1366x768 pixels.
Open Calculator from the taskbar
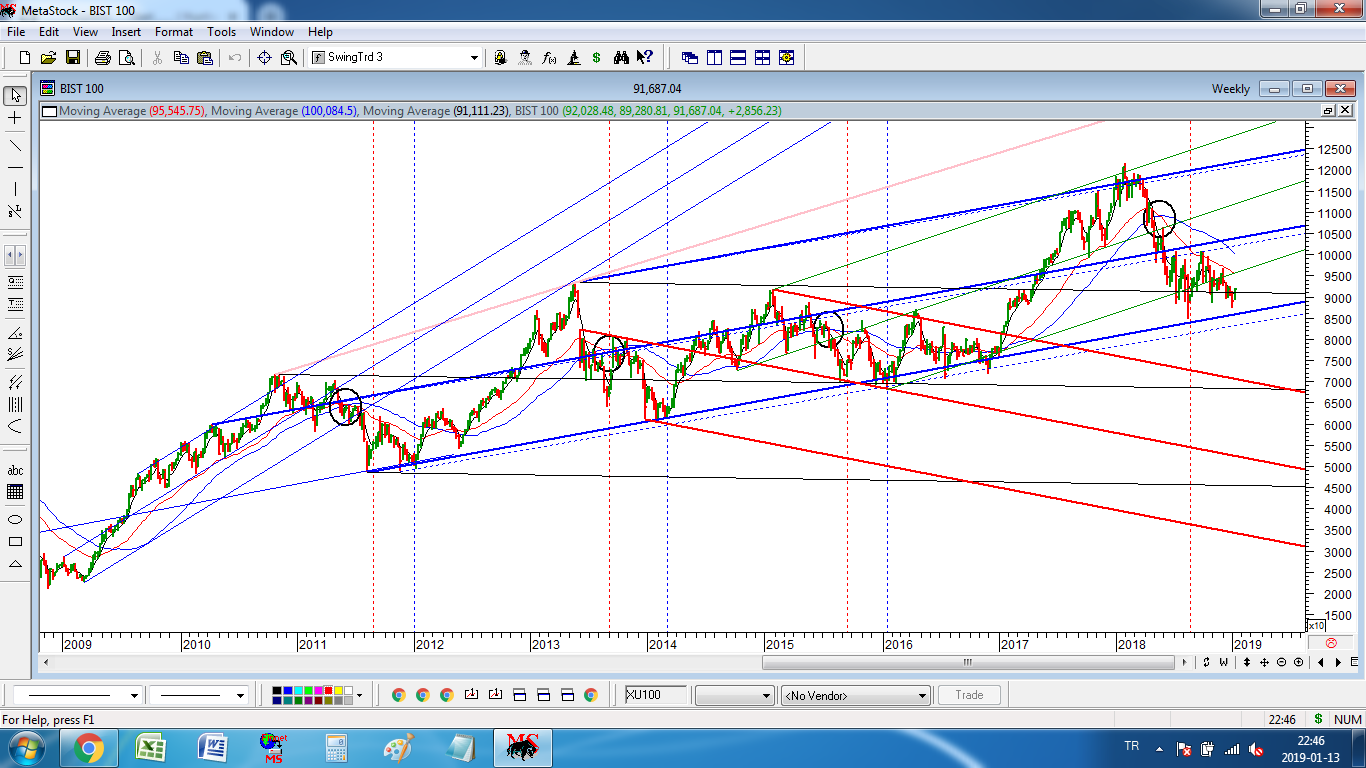tap(337, 748)
